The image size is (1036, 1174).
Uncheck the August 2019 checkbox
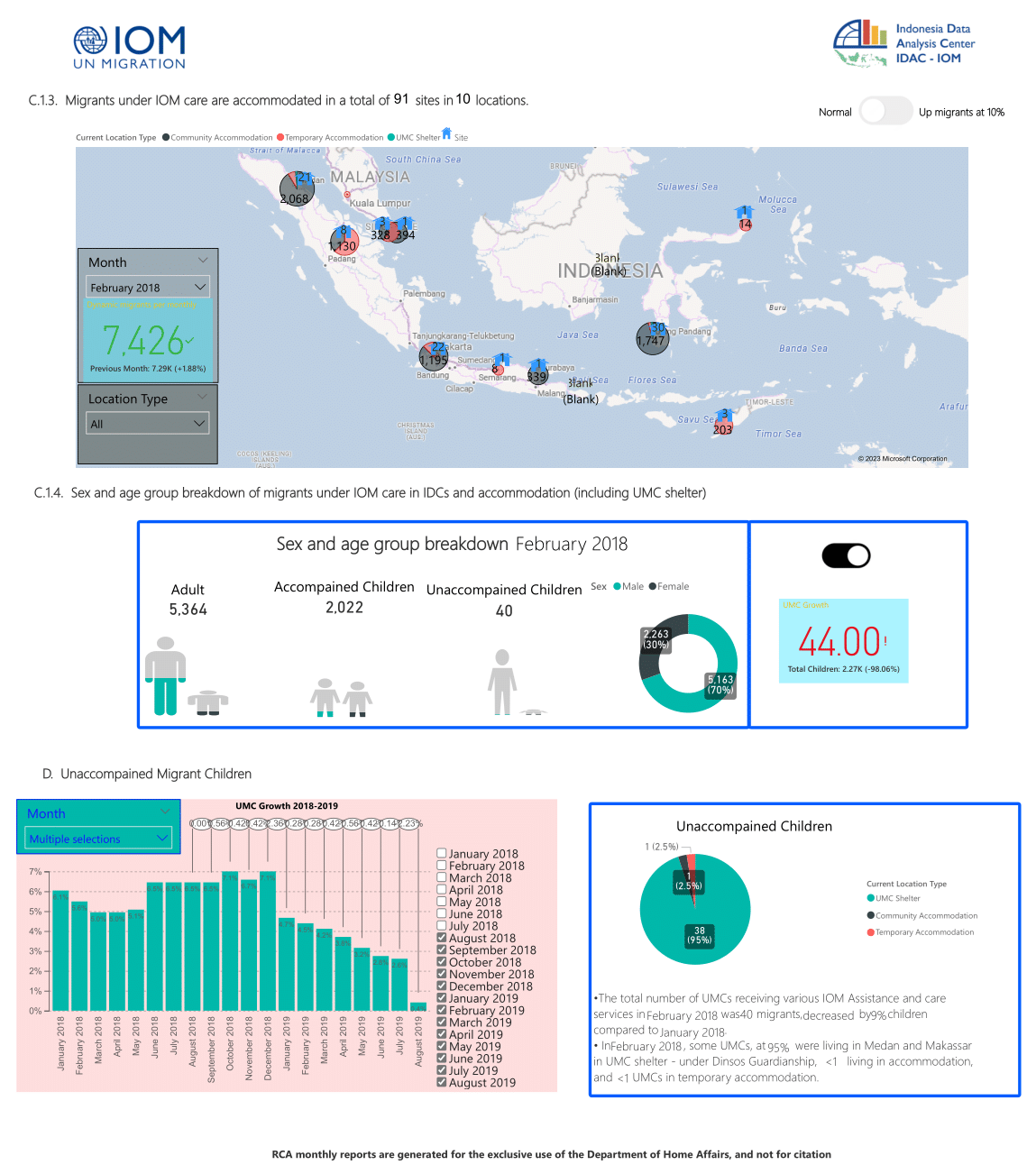click(442, 1082)
